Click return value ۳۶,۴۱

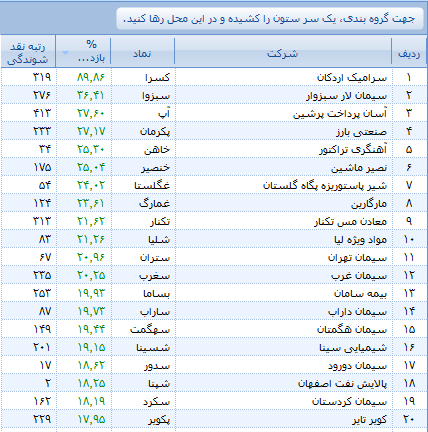point(91,96)
